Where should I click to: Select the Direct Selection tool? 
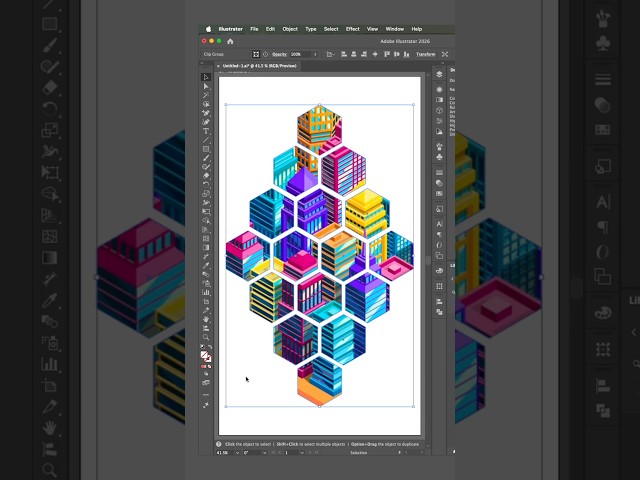click(x=206, y=86)
